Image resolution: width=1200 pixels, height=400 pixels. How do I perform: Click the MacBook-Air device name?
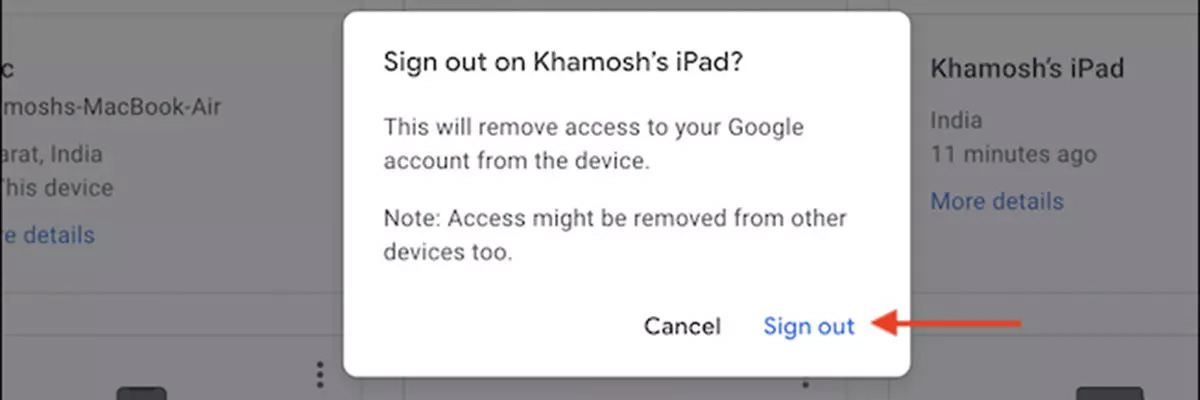110,106
